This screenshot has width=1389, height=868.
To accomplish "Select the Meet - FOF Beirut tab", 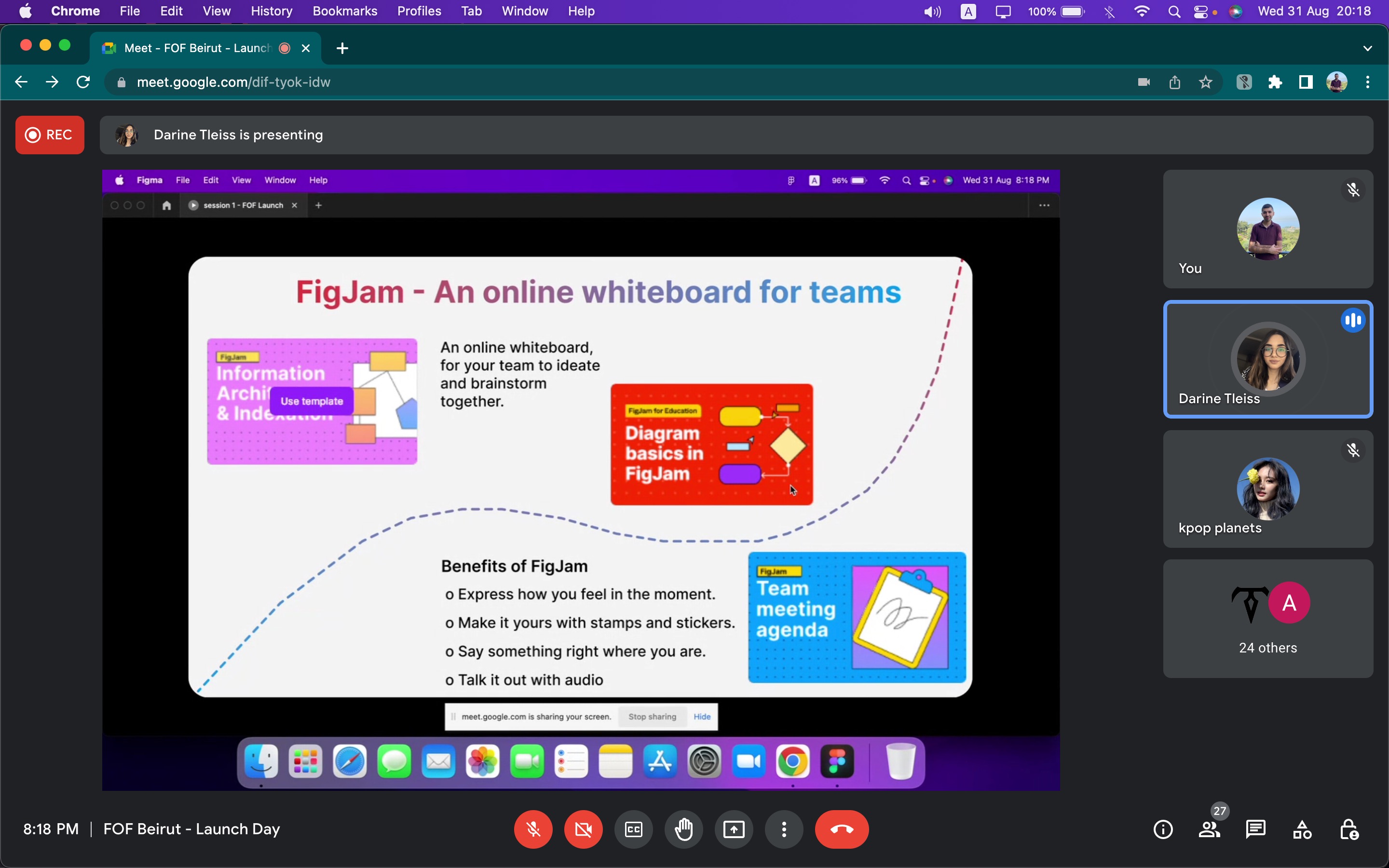I will pos(205,48).
